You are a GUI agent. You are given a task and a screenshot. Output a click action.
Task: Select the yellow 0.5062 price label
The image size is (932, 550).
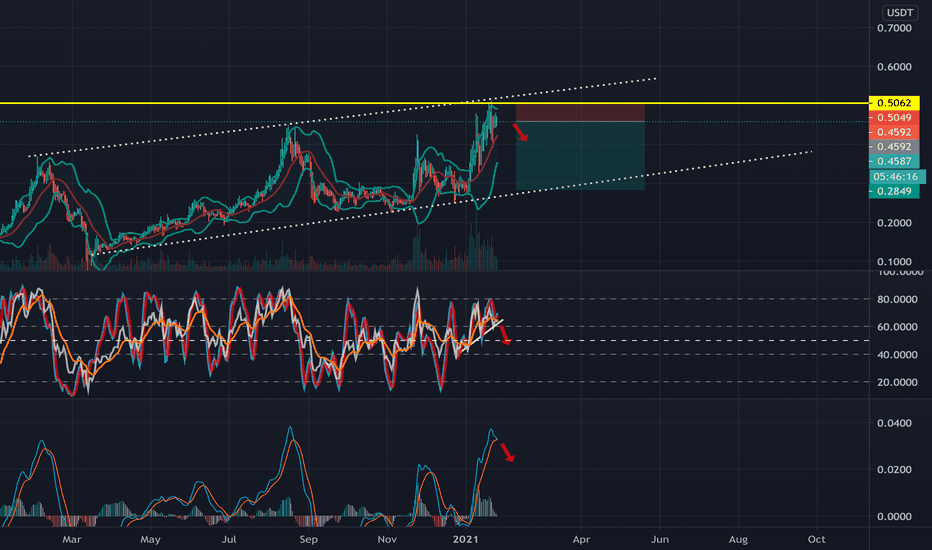[x=894, y=103]
